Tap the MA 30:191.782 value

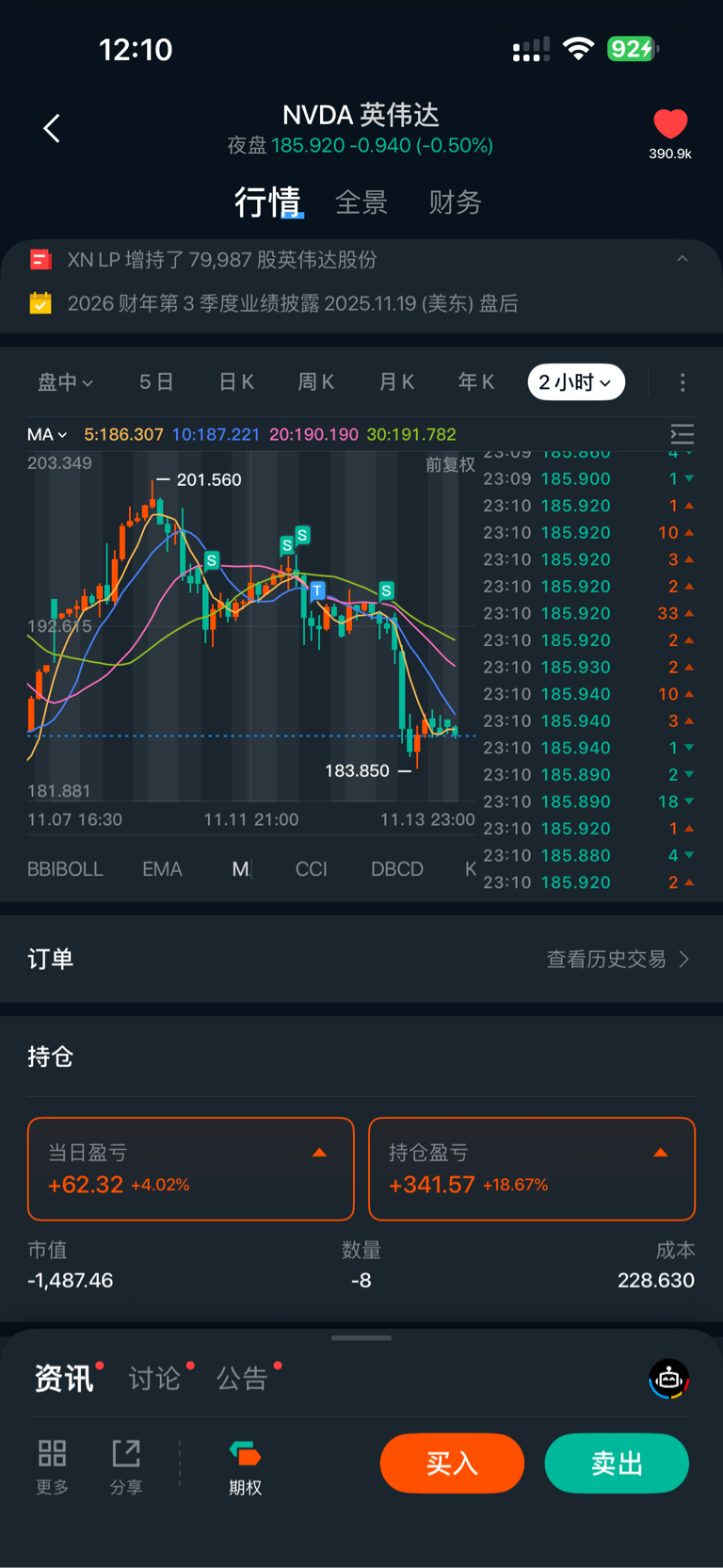pyautogui.click(x=411, y=434)
